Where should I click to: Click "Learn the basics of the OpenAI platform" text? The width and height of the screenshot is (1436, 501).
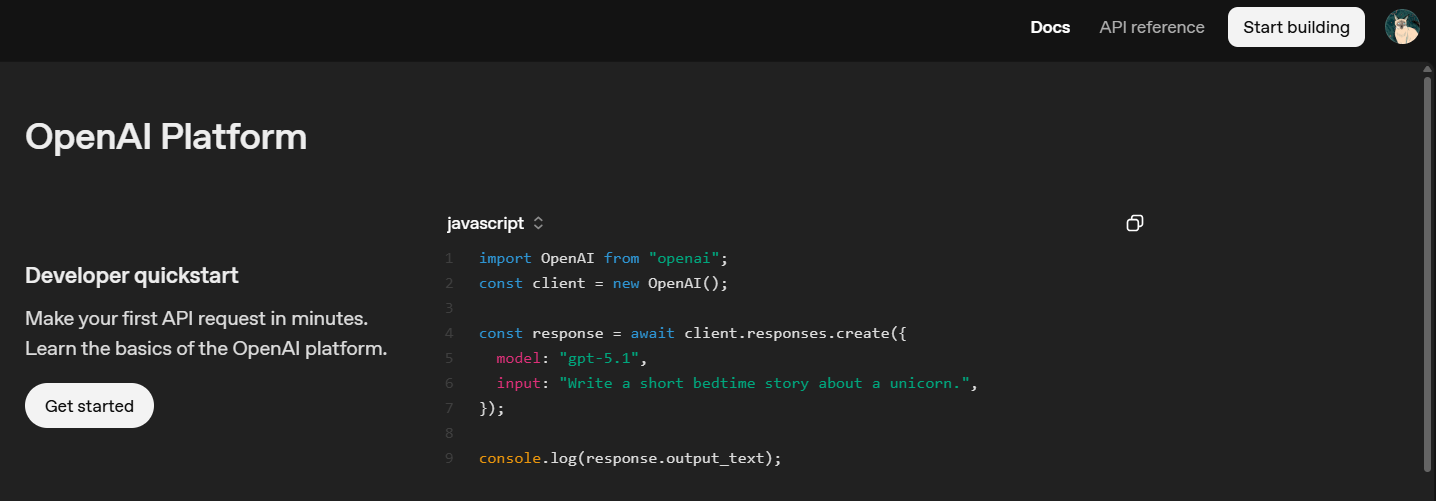pyautogui.click(x=206, y=349)
